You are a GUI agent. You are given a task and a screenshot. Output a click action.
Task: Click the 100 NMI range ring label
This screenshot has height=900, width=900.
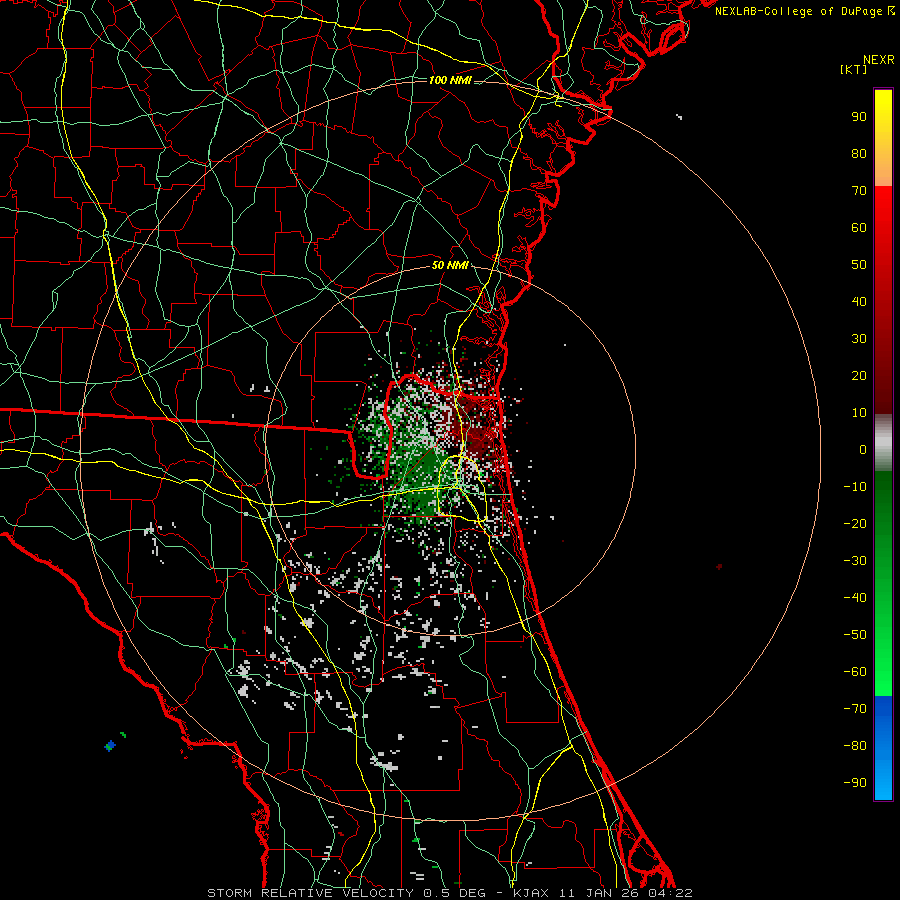click(x=450, y=80)
